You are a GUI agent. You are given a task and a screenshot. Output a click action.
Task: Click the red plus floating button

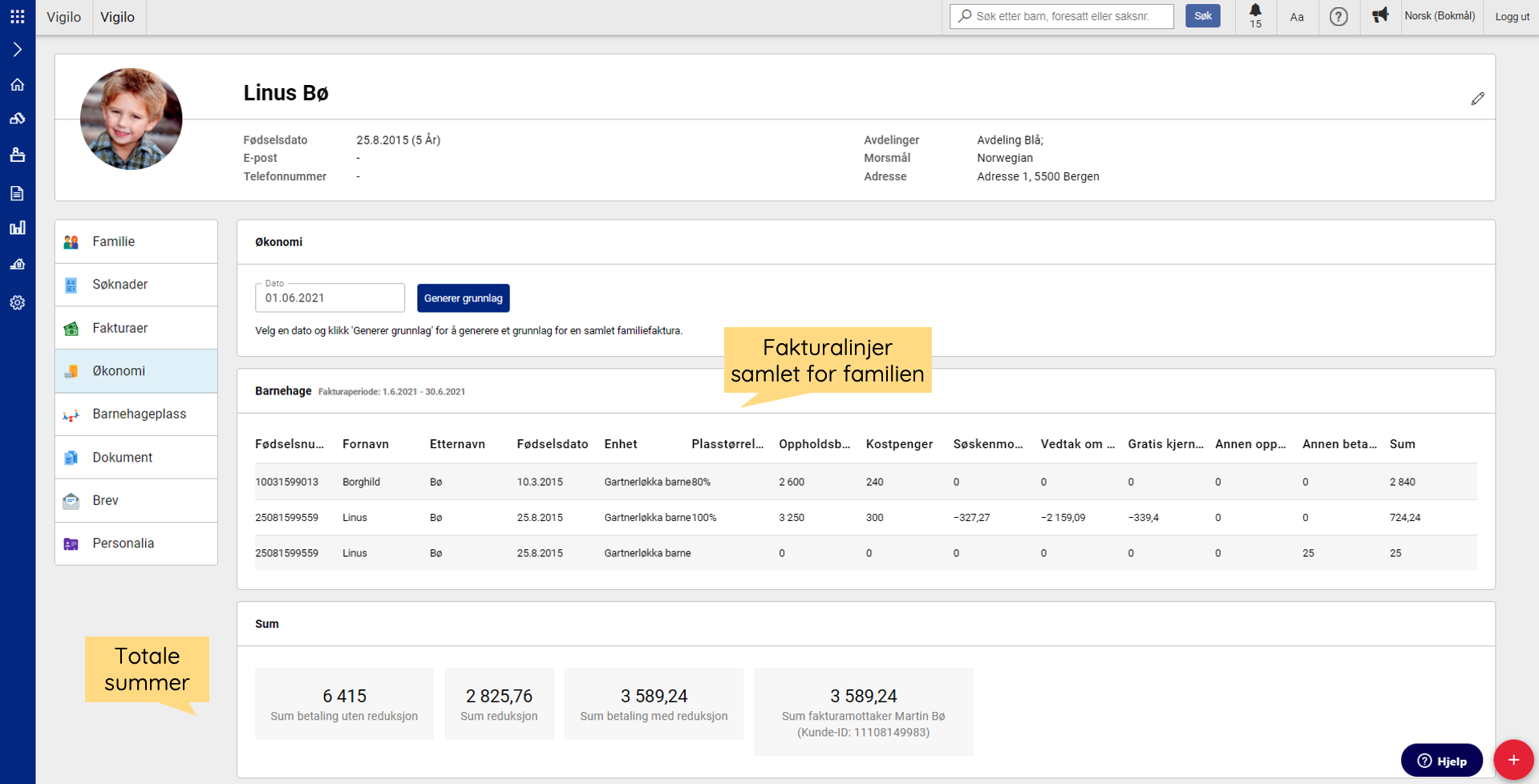pos(1513,760)
